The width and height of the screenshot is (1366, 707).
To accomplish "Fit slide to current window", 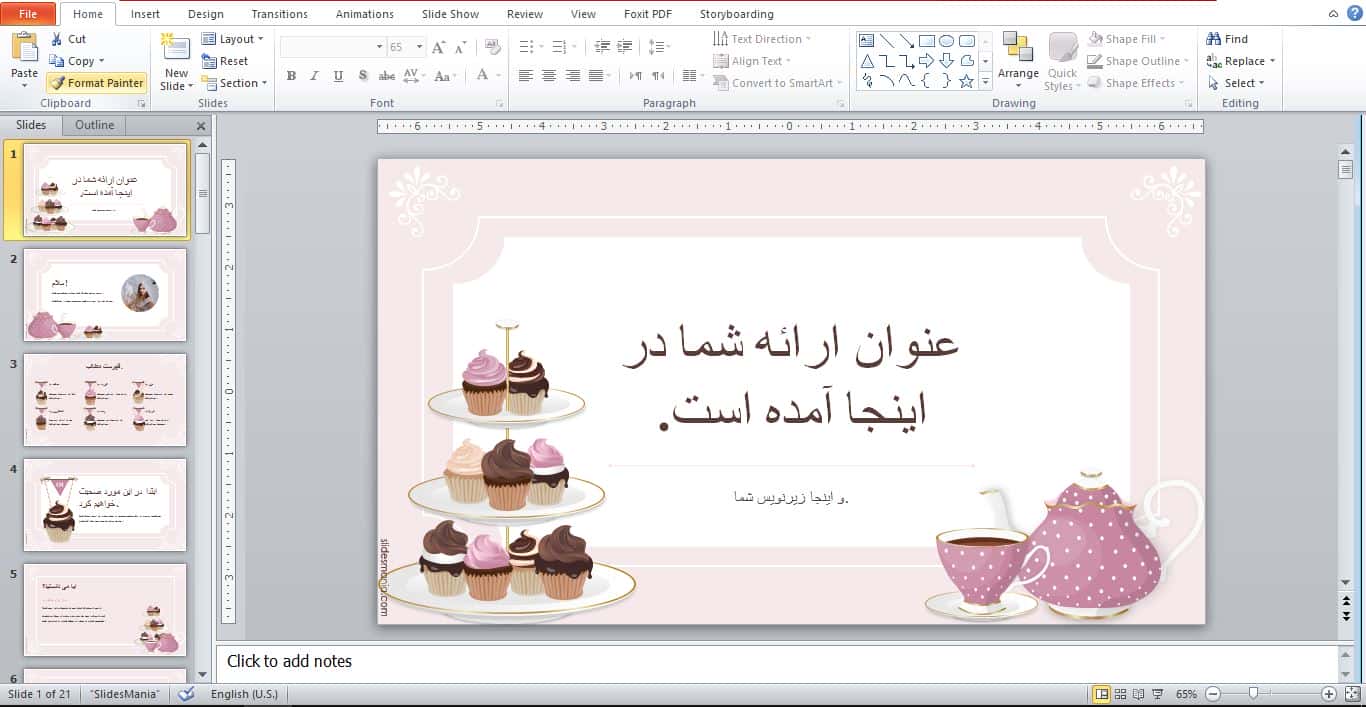I will pos(1352,694).
